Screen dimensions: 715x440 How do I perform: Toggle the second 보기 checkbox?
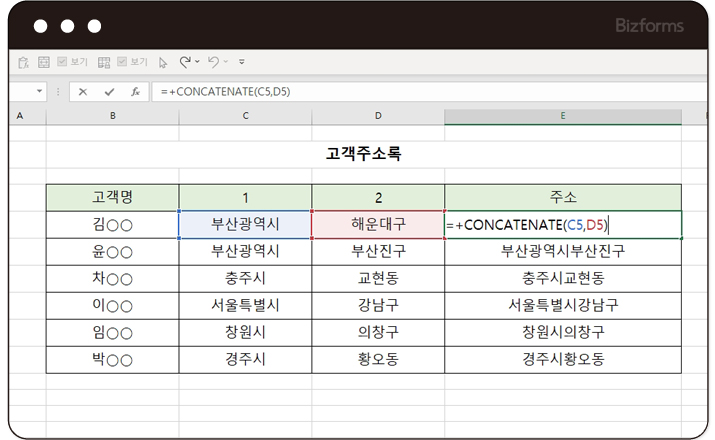(122, 62)
